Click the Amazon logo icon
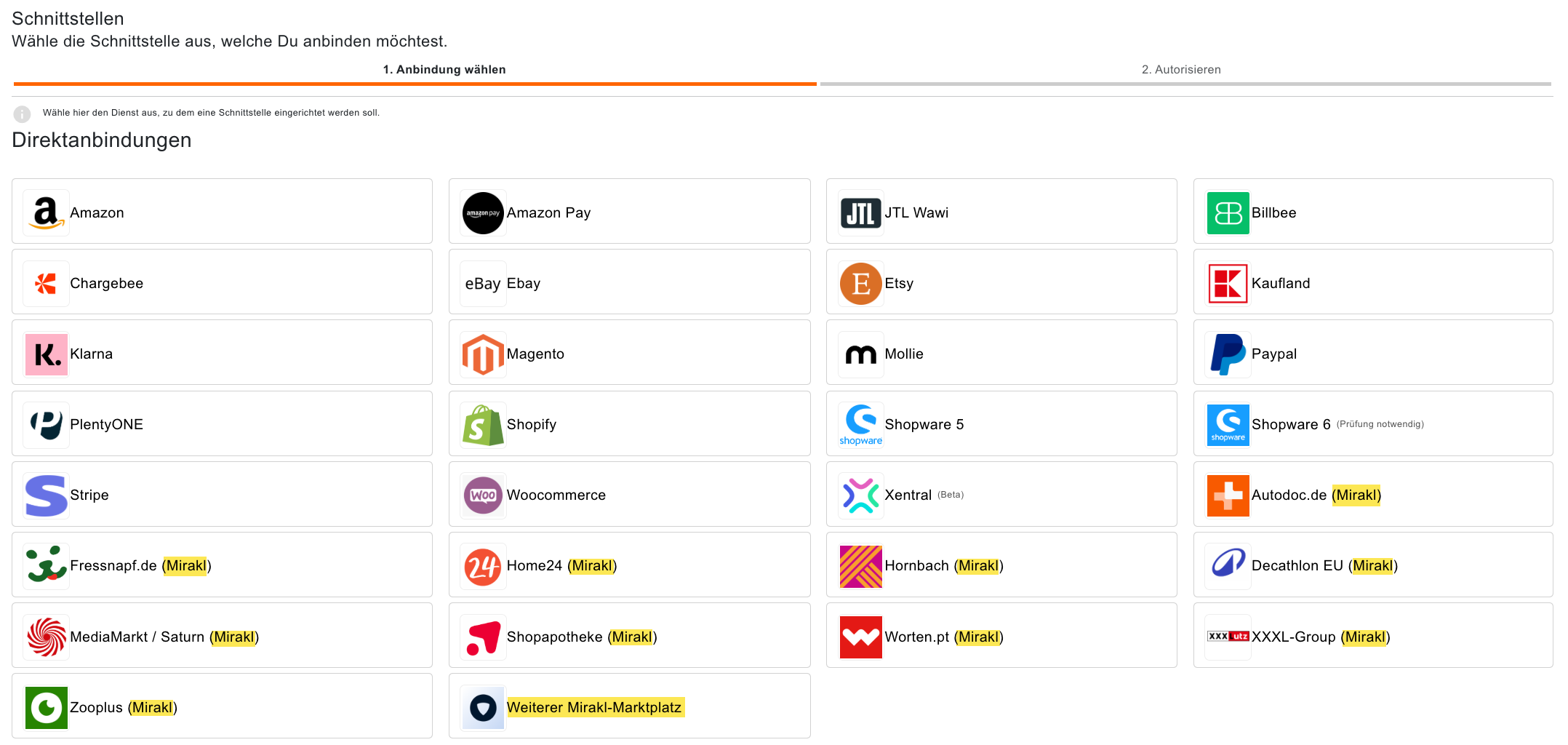 (46, 212)
